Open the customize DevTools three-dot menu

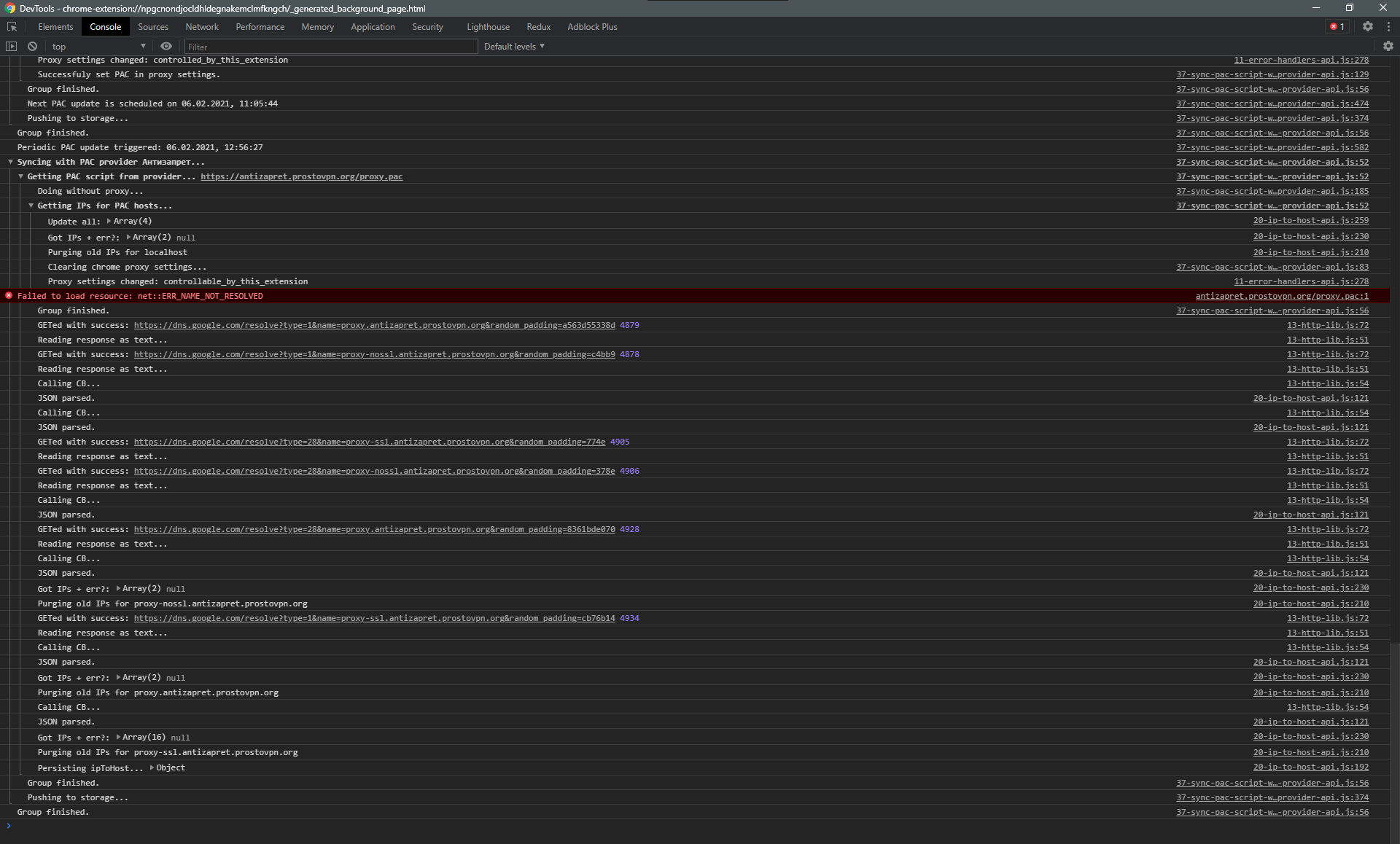(x=1390, y=26)
